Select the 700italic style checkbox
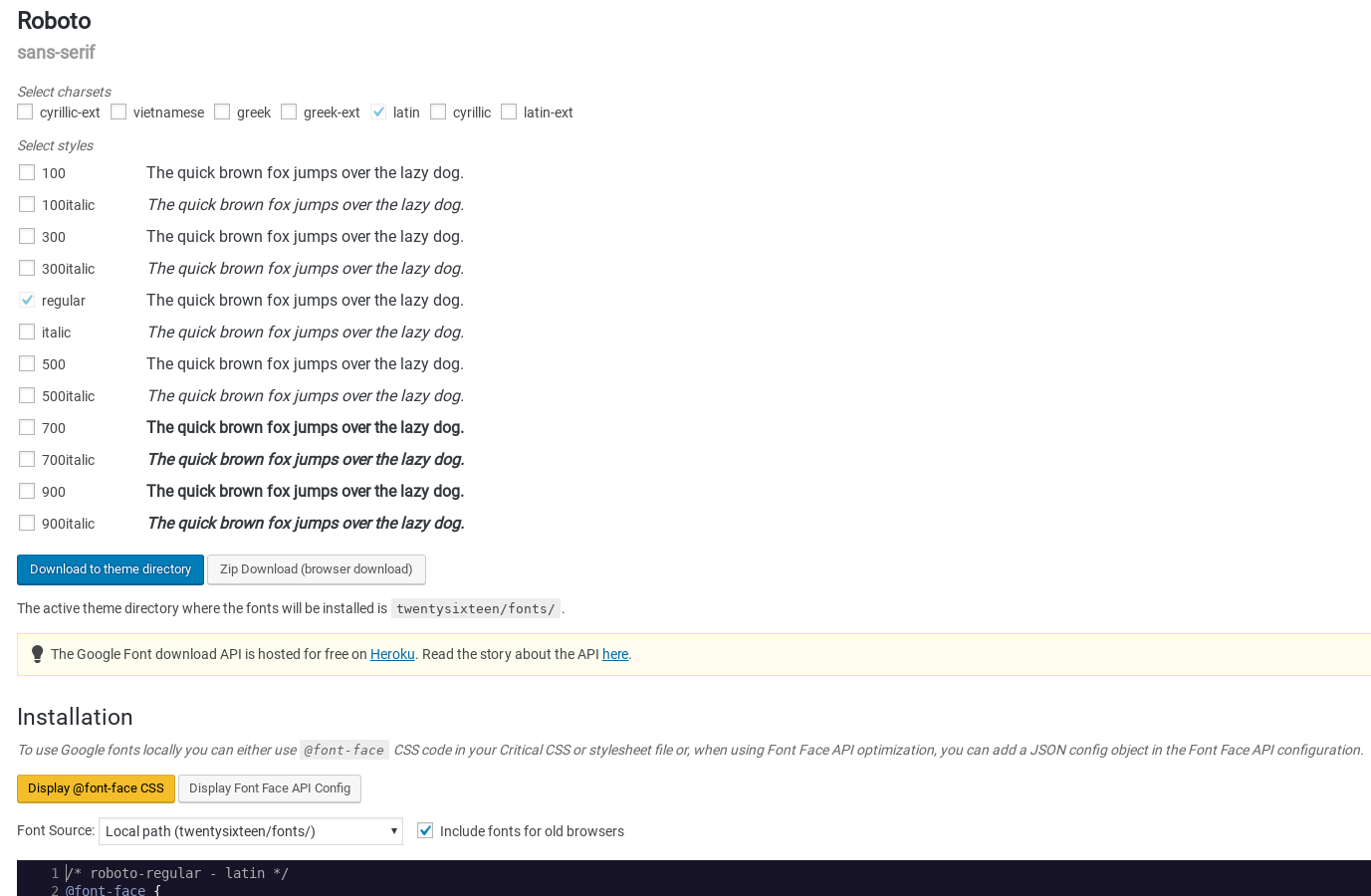This screenshot has width=1371, height=896. [x=27, y=459]
